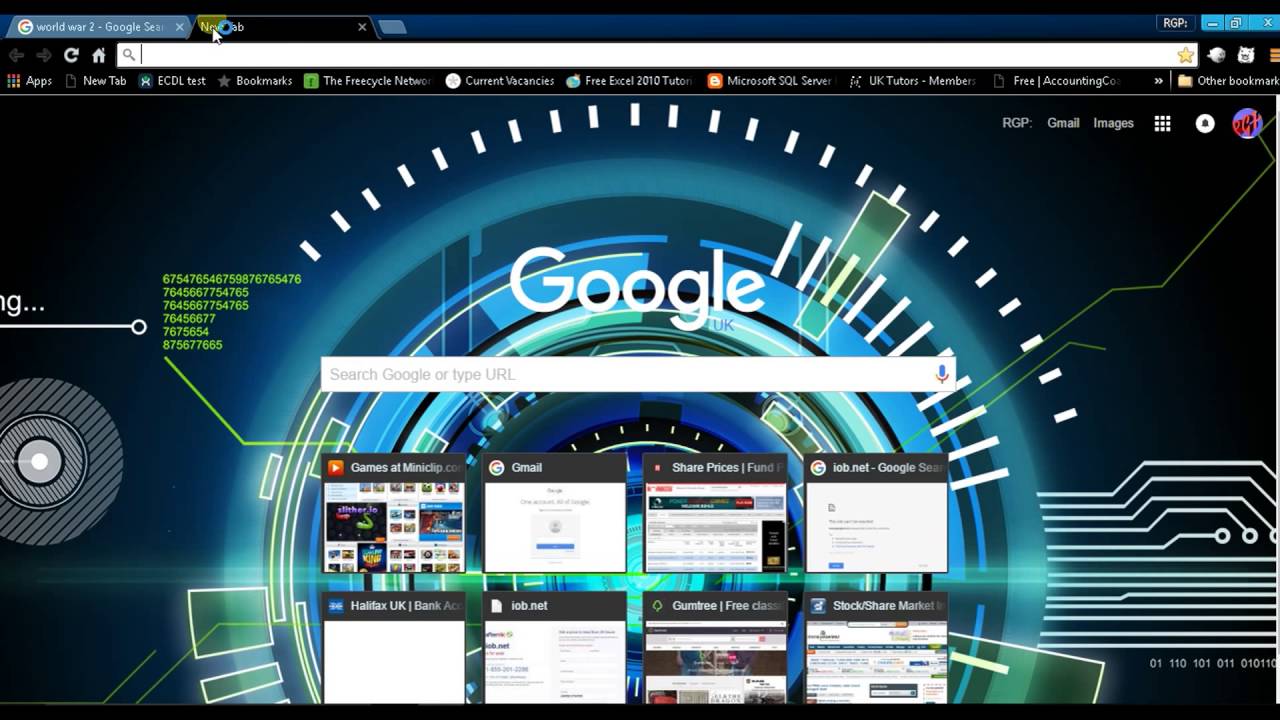Go to the home page icon
This screenshot has height=720, width=1280.
98,55
